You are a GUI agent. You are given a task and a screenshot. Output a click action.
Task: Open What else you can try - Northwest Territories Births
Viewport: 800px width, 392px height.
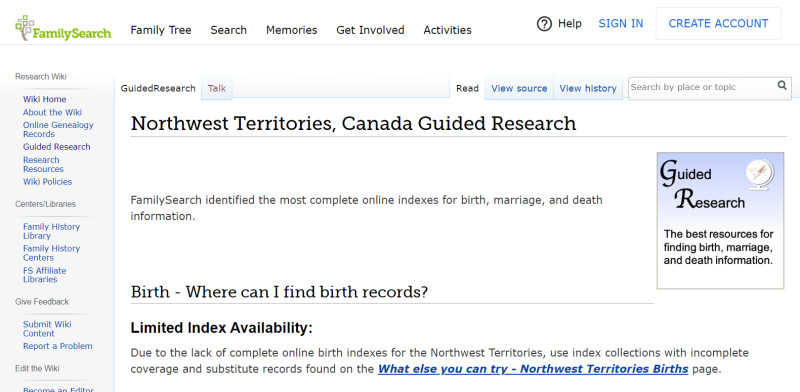[x=533, y=369]
